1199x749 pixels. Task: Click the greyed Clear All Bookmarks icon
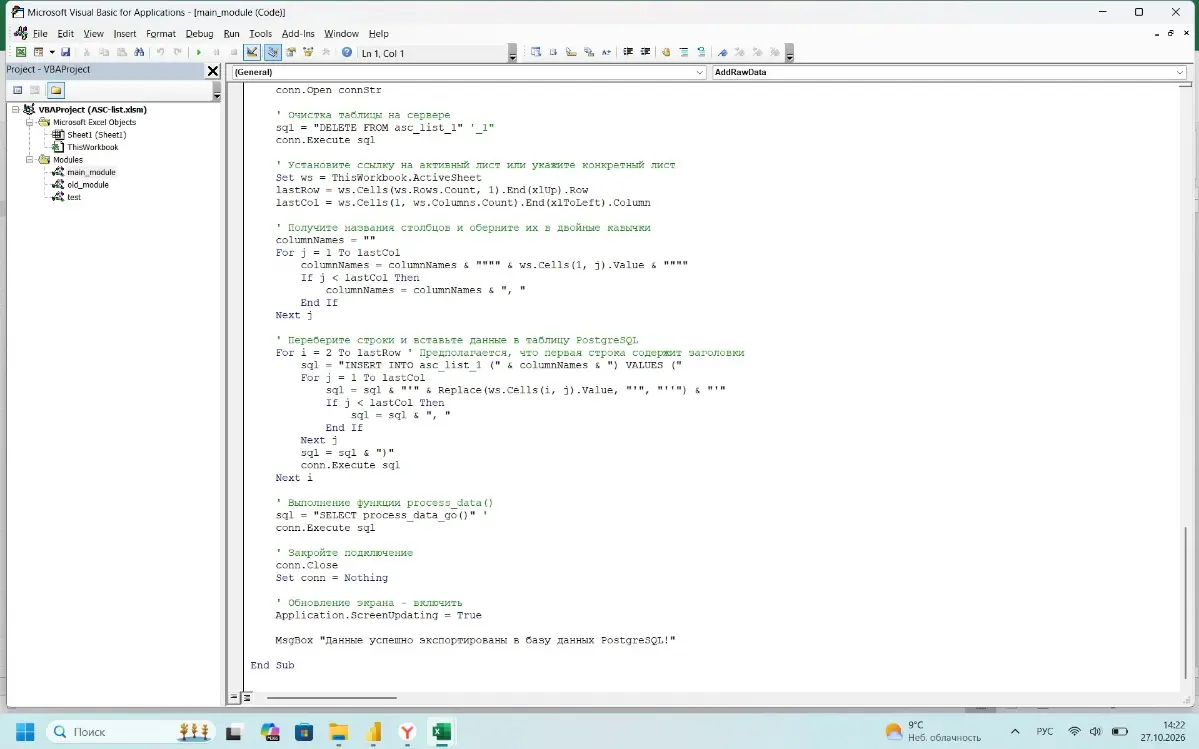775,52
